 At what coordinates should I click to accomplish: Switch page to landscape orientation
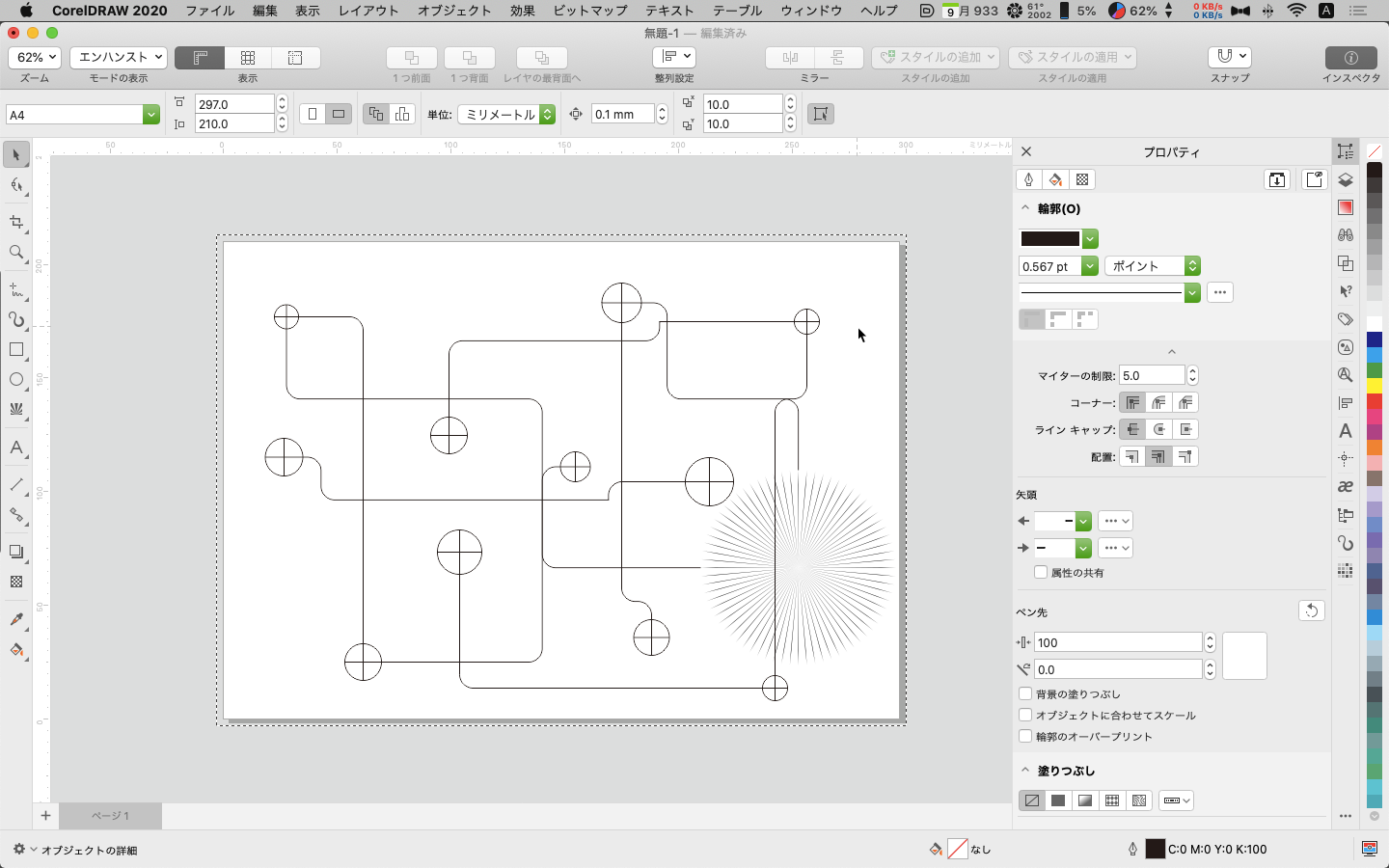[339, 114]
